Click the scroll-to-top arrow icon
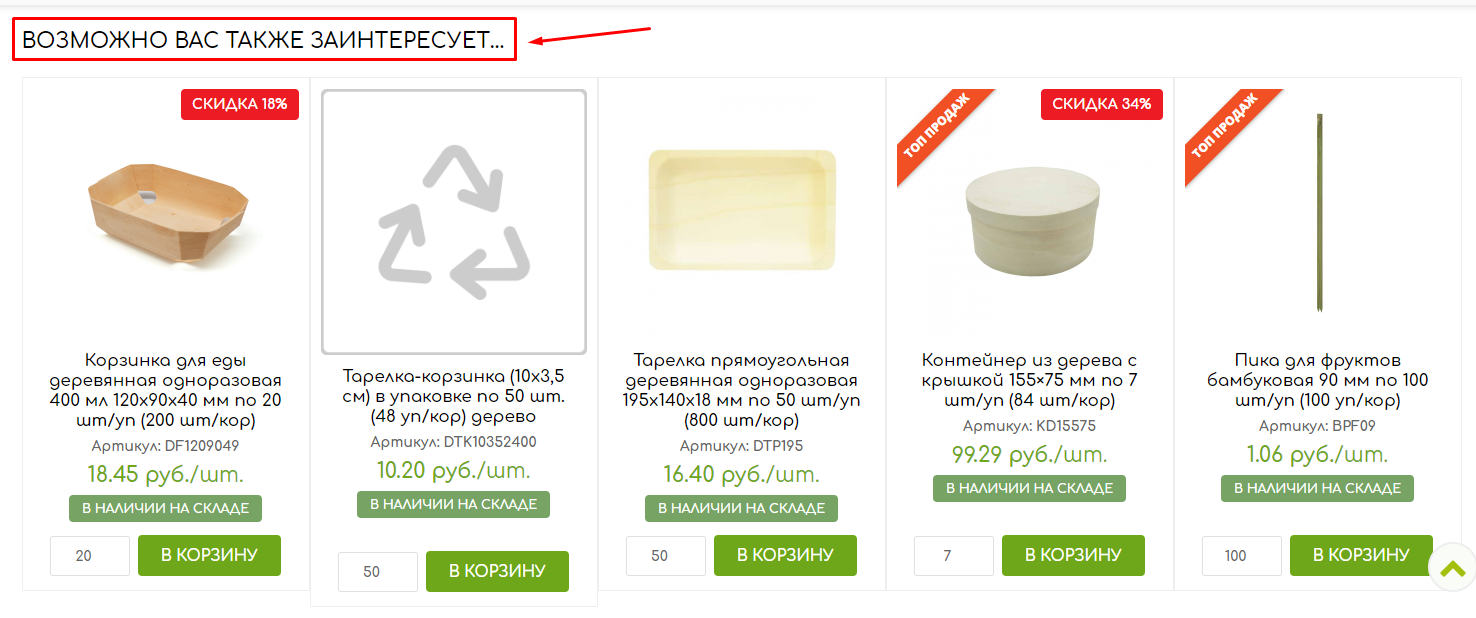1476x618 pixels. coord(1452,568)
